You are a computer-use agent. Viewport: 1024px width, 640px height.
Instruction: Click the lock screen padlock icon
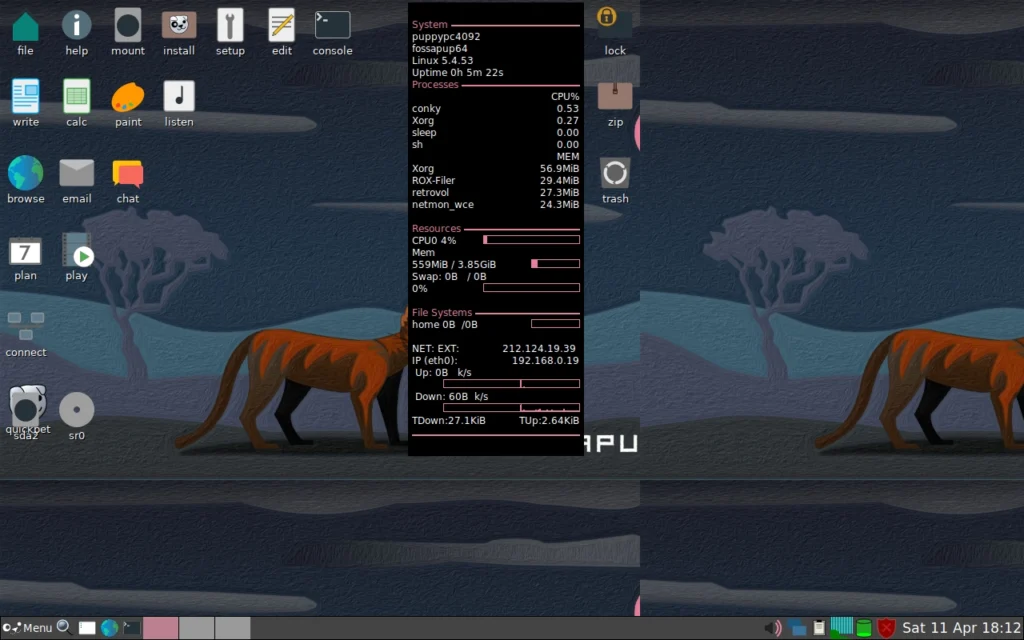[x=615, y=33]
